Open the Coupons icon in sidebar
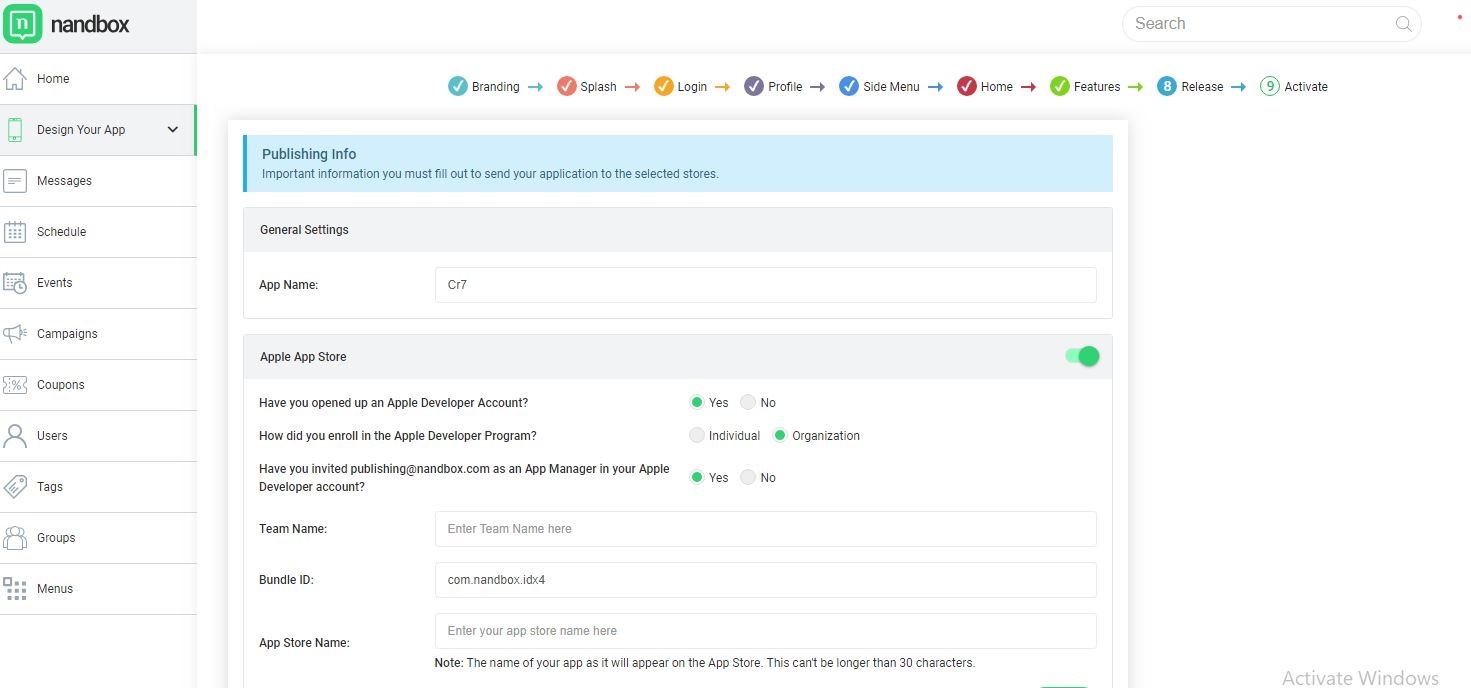Screen dimensions: 1471x688 click(15, 385)
